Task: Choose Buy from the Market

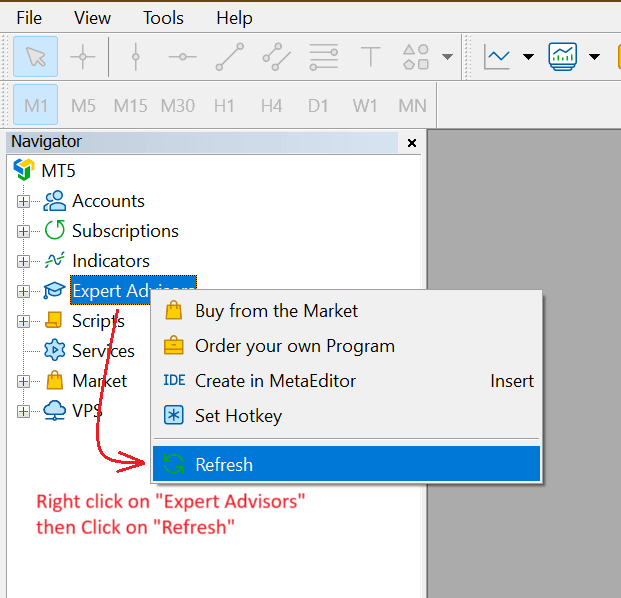Action: point(346,311)
